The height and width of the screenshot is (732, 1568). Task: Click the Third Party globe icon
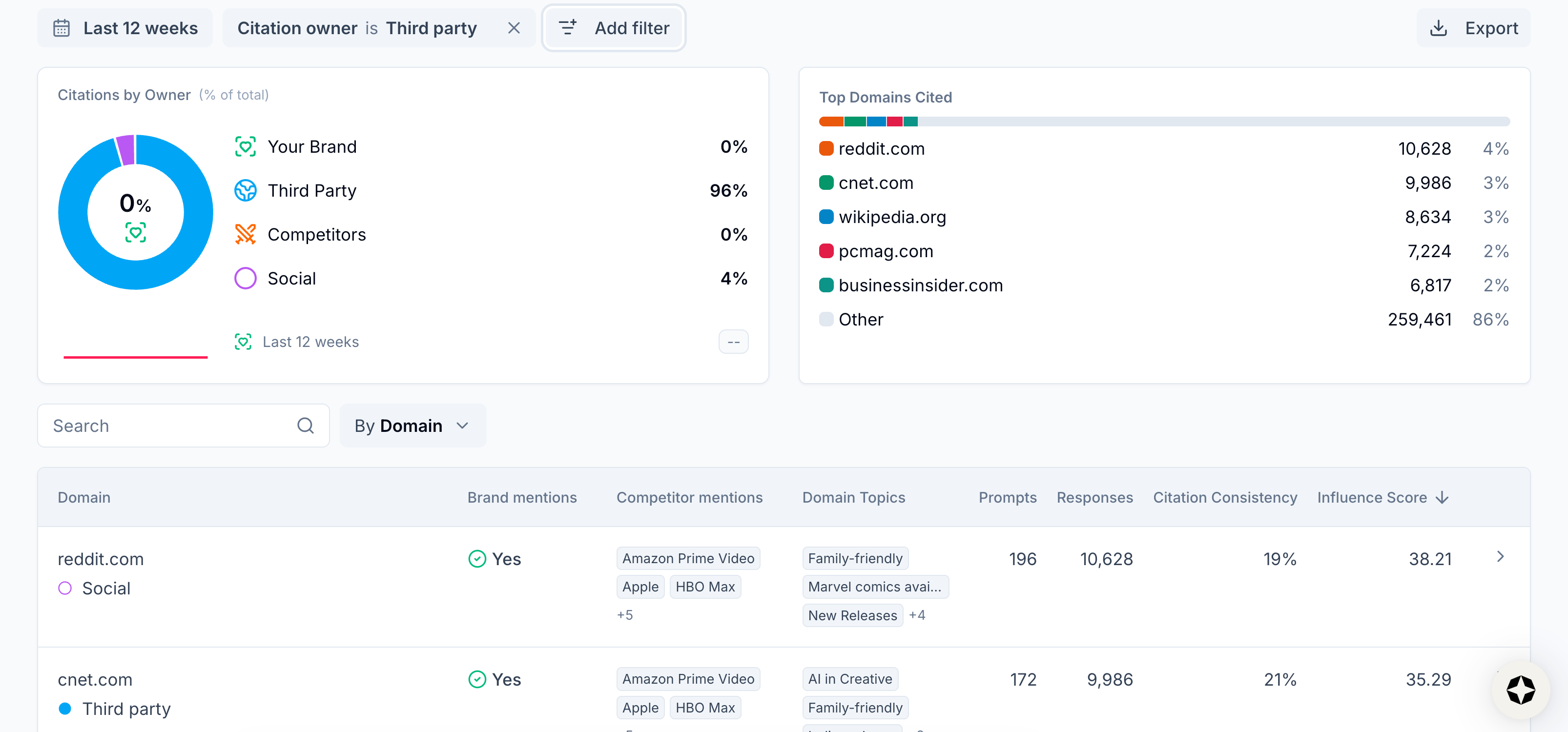[x=245, y=190]
